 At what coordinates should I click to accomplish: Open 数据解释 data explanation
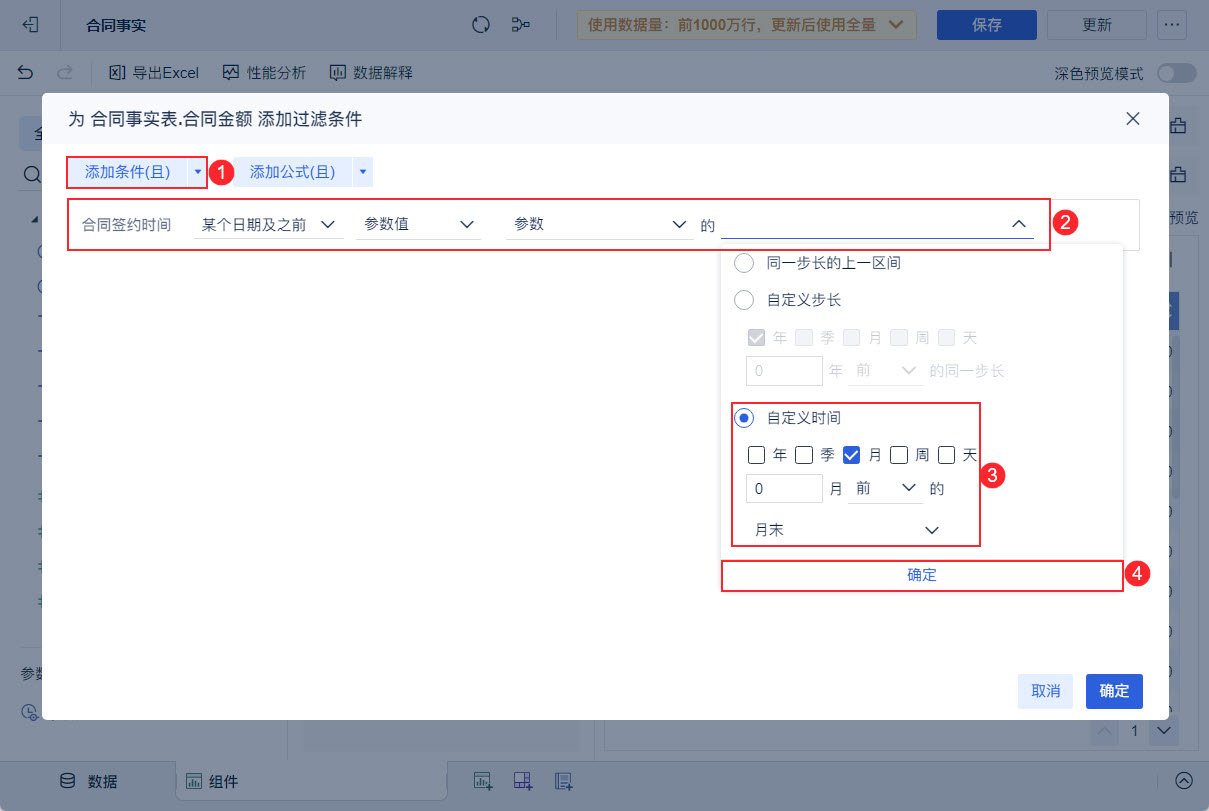(370, 72)
